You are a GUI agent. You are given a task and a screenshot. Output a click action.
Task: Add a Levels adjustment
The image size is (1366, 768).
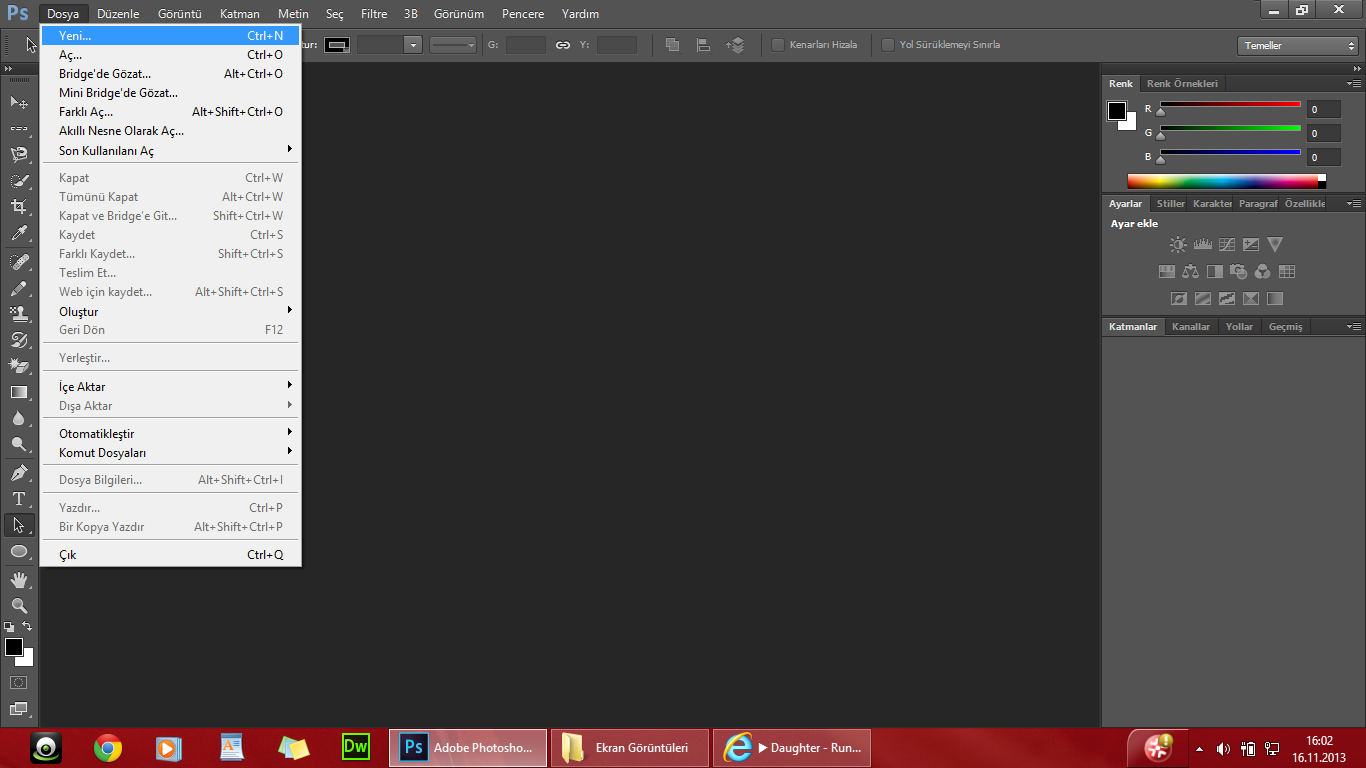1202,244
